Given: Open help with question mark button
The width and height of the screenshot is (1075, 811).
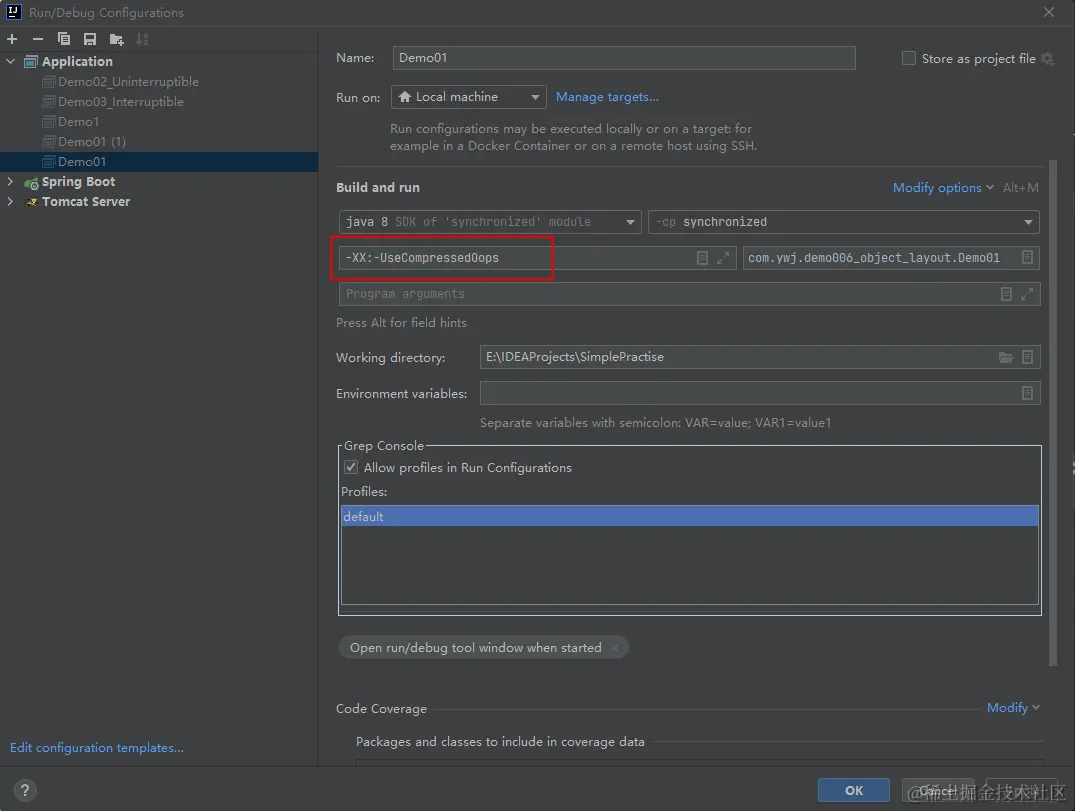Looking at the screenshot, I should [25, 790].
